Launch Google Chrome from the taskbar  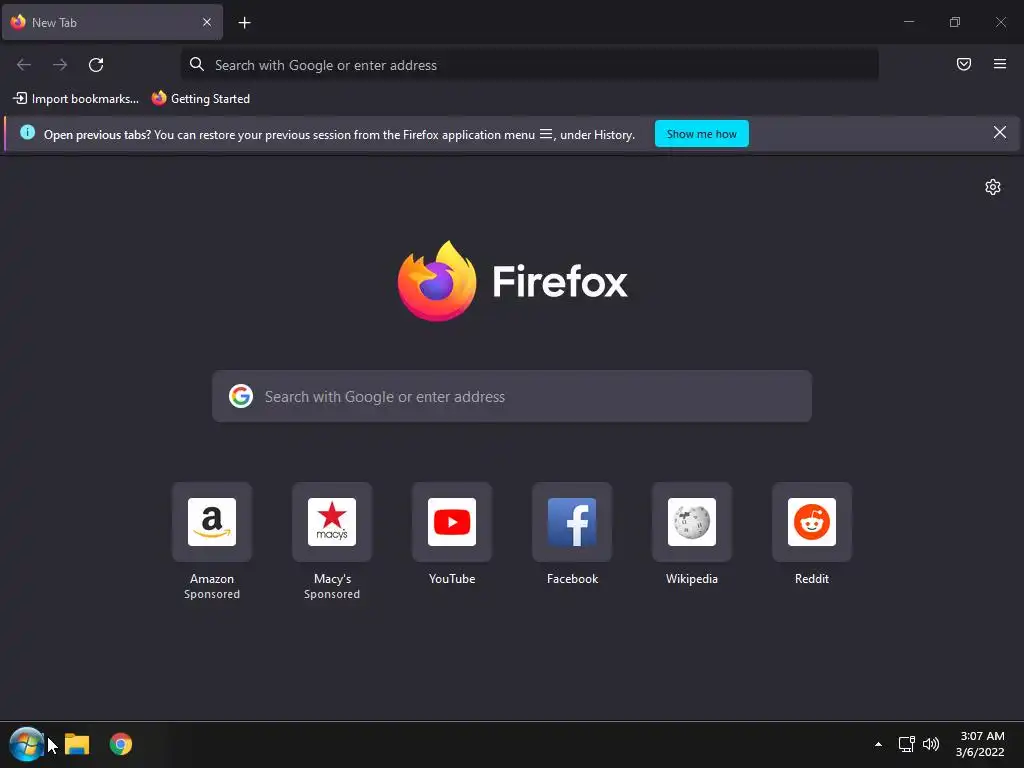(x=121, y=744)
